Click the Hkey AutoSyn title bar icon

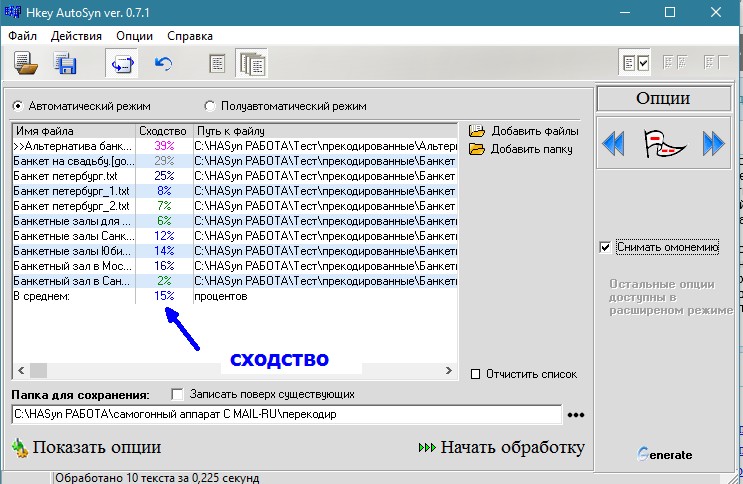(12, 12)
